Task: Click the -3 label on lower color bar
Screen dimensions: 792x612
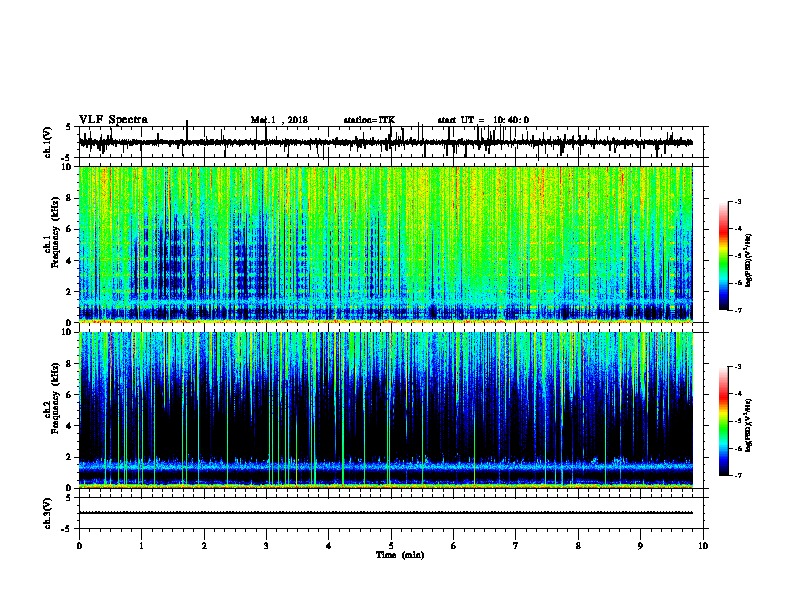Action: pos(738,367)
